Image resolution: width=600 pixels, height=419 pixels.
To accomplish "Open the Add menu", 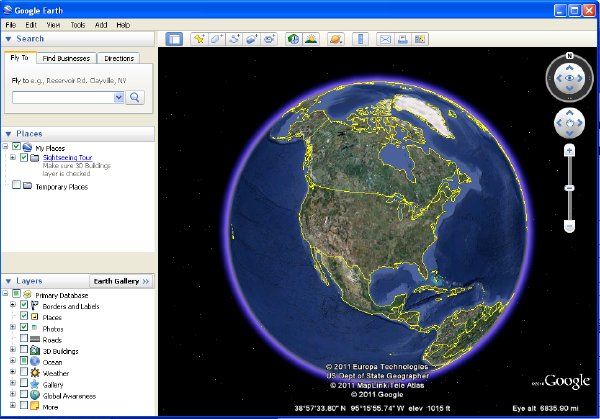I will [x=101, y=25].
